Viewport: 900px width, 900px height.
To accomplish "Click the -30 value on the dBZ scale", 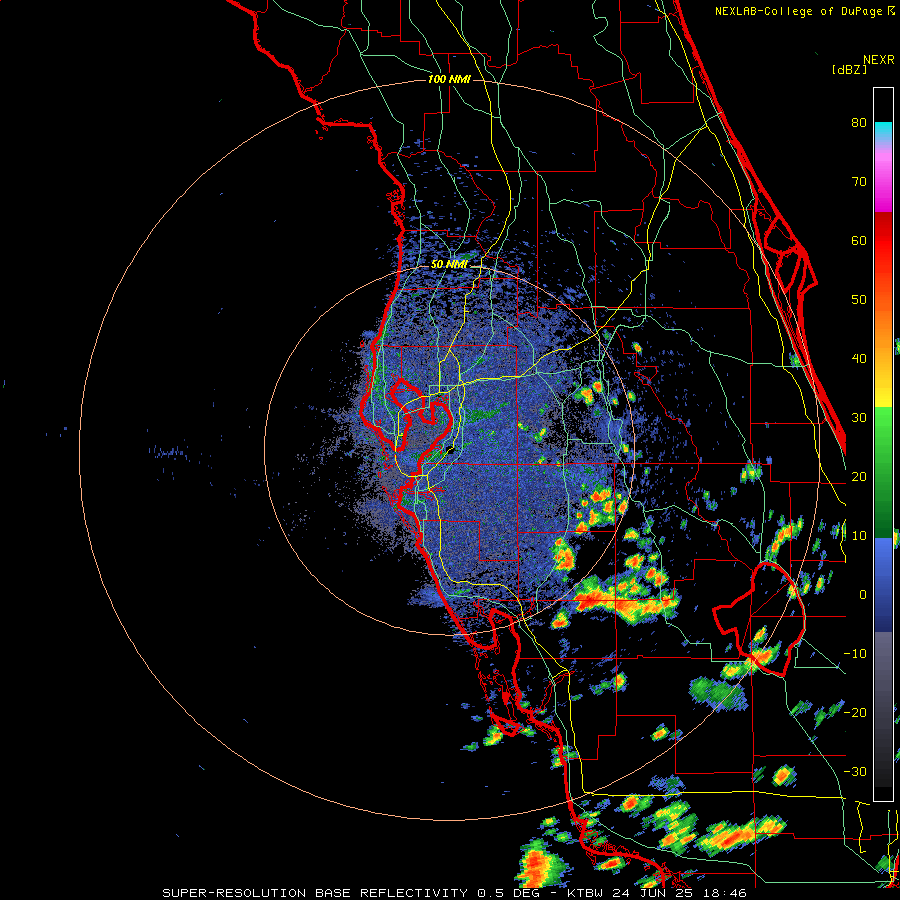I will (x=855, y=772).
